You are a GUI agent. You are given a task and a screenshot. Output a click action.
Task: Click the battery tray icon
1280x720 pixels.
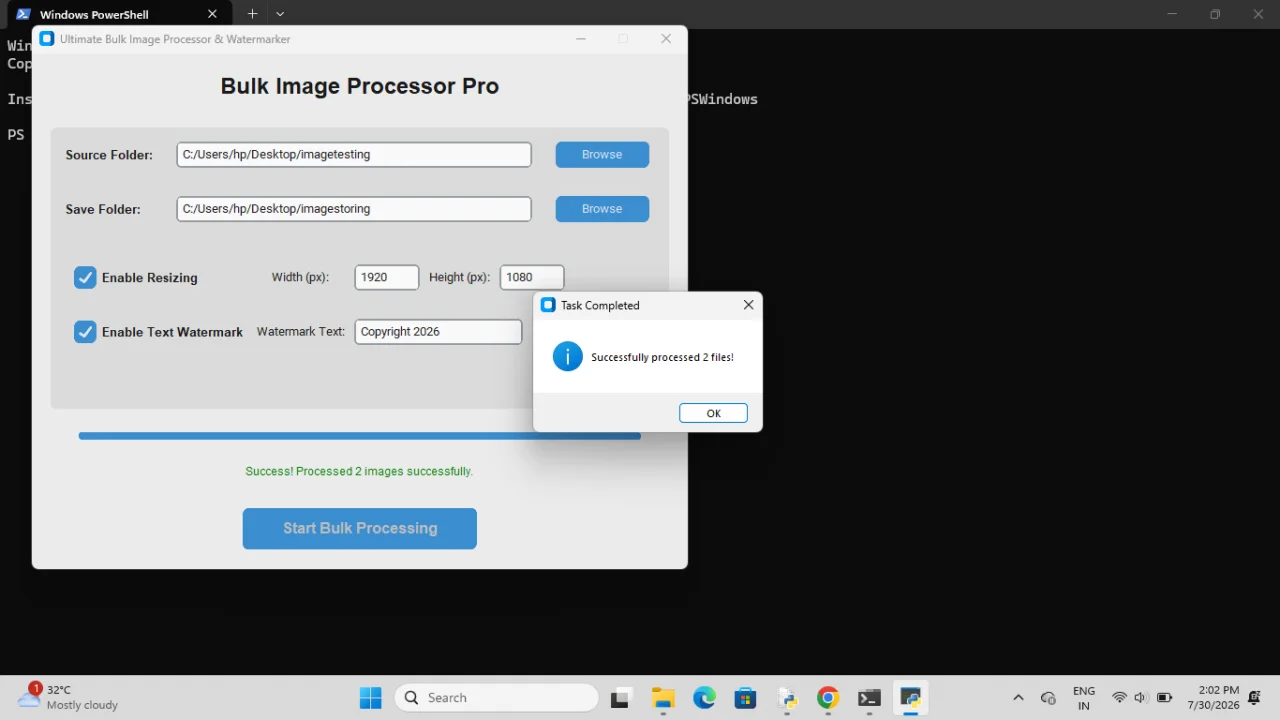tap(1164, 697)
